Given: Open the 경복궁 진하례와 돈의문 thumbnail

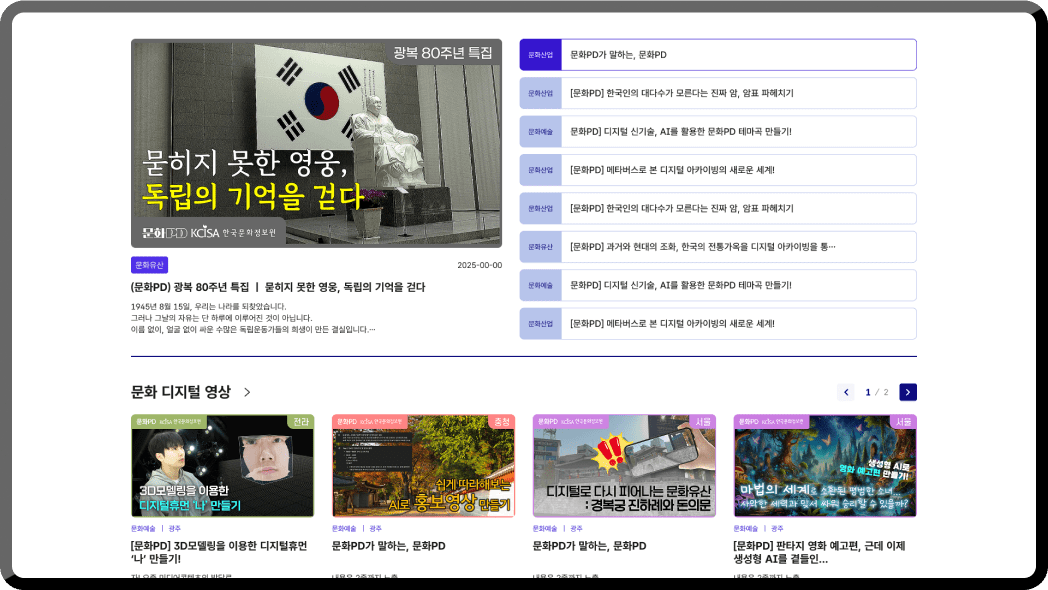Looking at the screenshot, I should (x=624, y=466).
